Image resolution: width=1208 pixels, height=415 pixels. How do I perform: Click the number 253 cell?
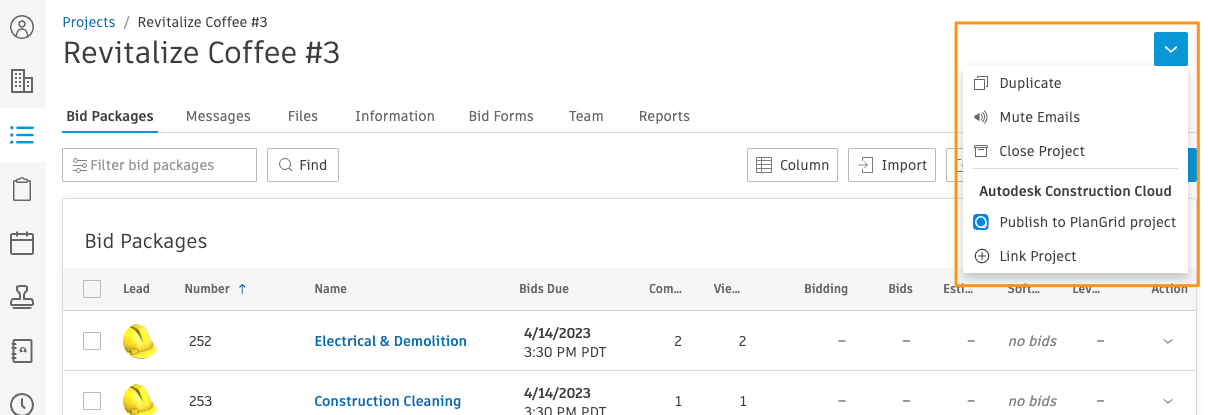click(200, 401)
